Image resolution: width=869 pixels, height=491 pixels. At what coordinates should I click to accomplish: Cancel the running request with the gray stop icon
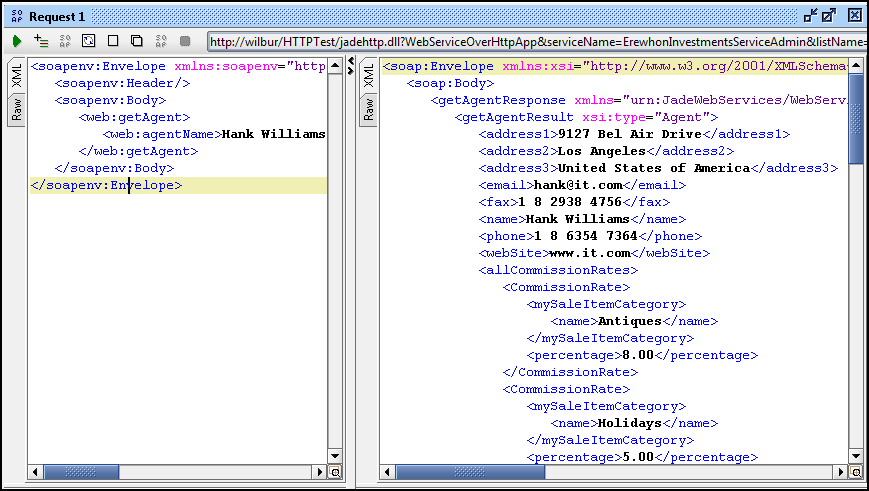click(x=185, y=41)
